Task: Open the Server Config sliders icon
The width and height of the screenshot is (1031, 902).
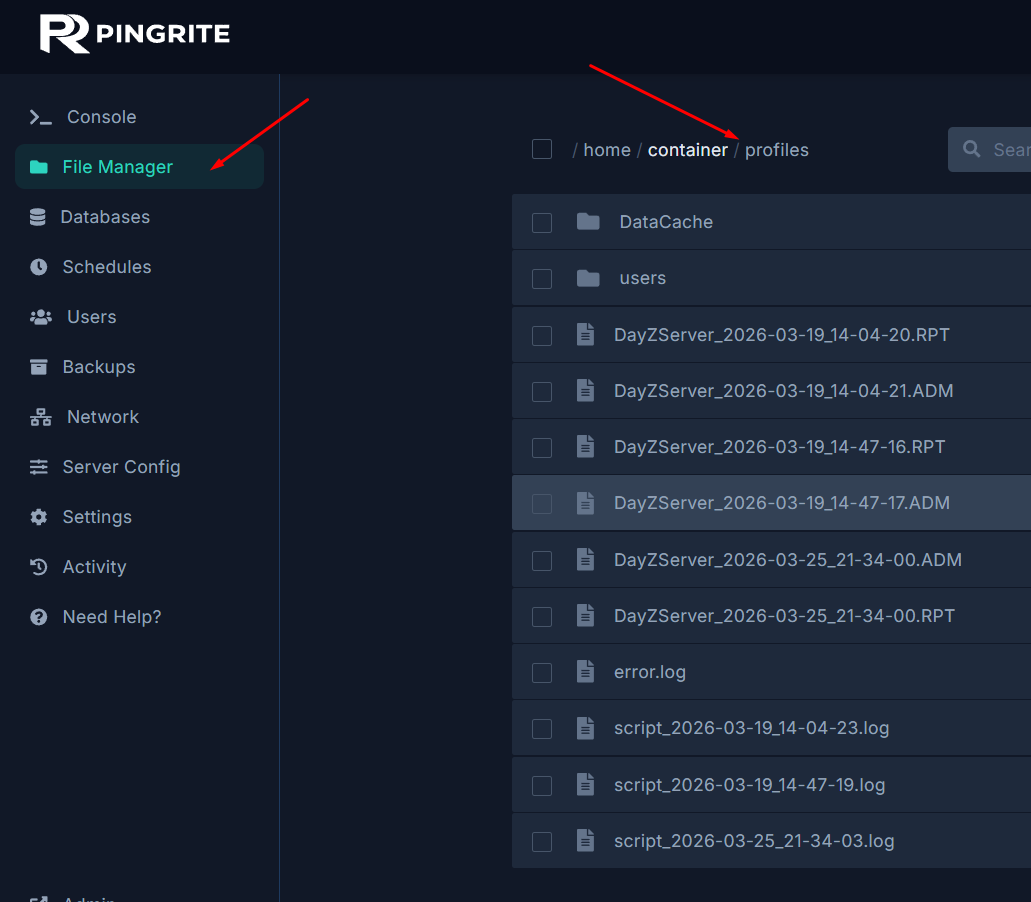Action: [x=39, y=467]
